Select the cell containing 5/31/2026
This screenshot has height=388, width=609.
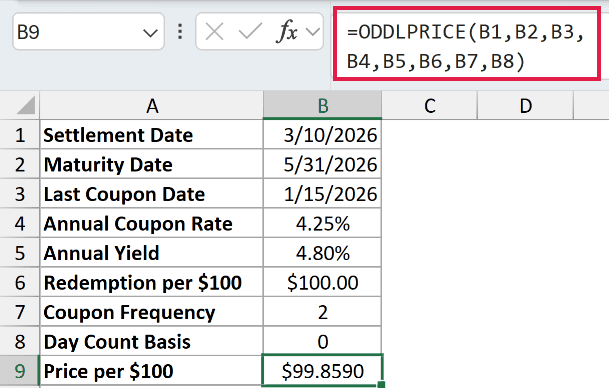tap(322, 164)
